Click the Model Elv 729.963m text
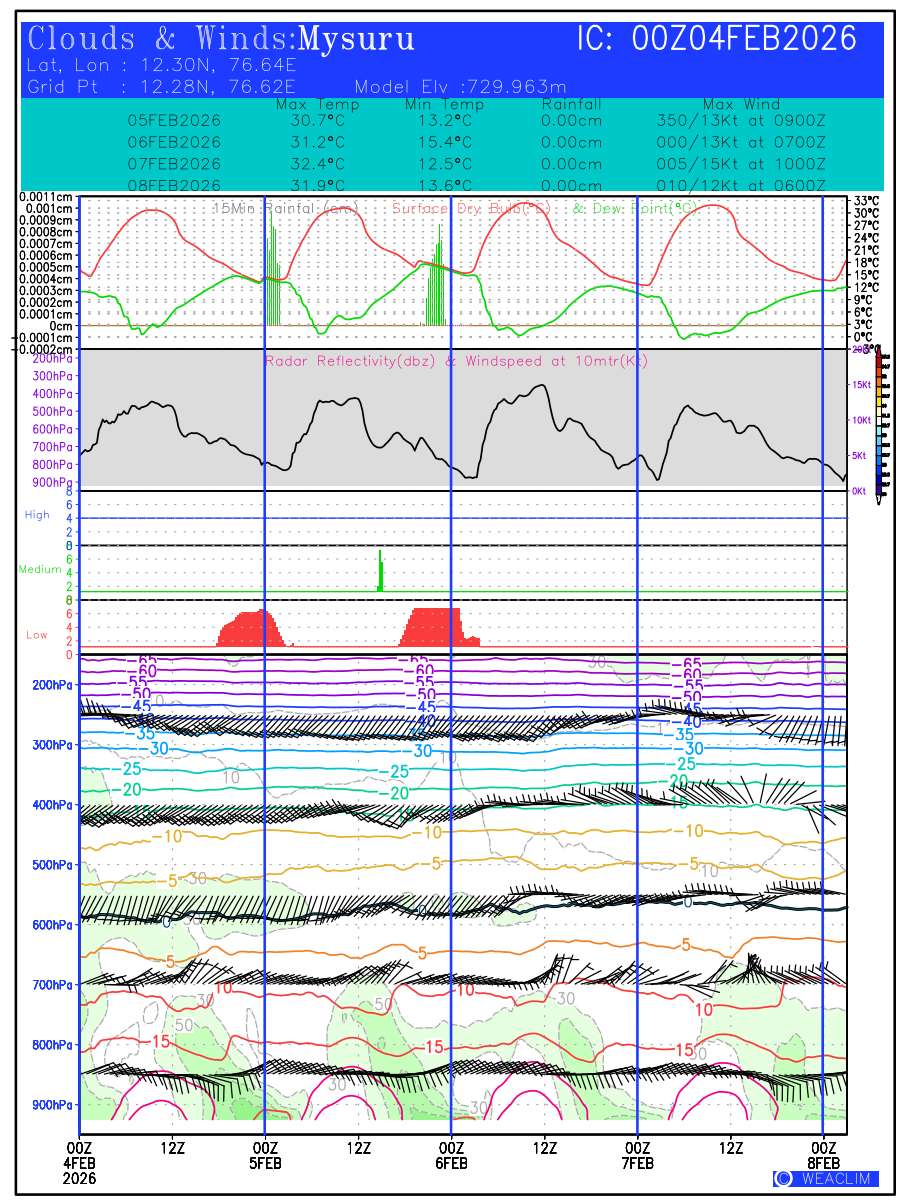This screenshot has height=1200, width=900. pyautogui.click(x=461, y=86)
